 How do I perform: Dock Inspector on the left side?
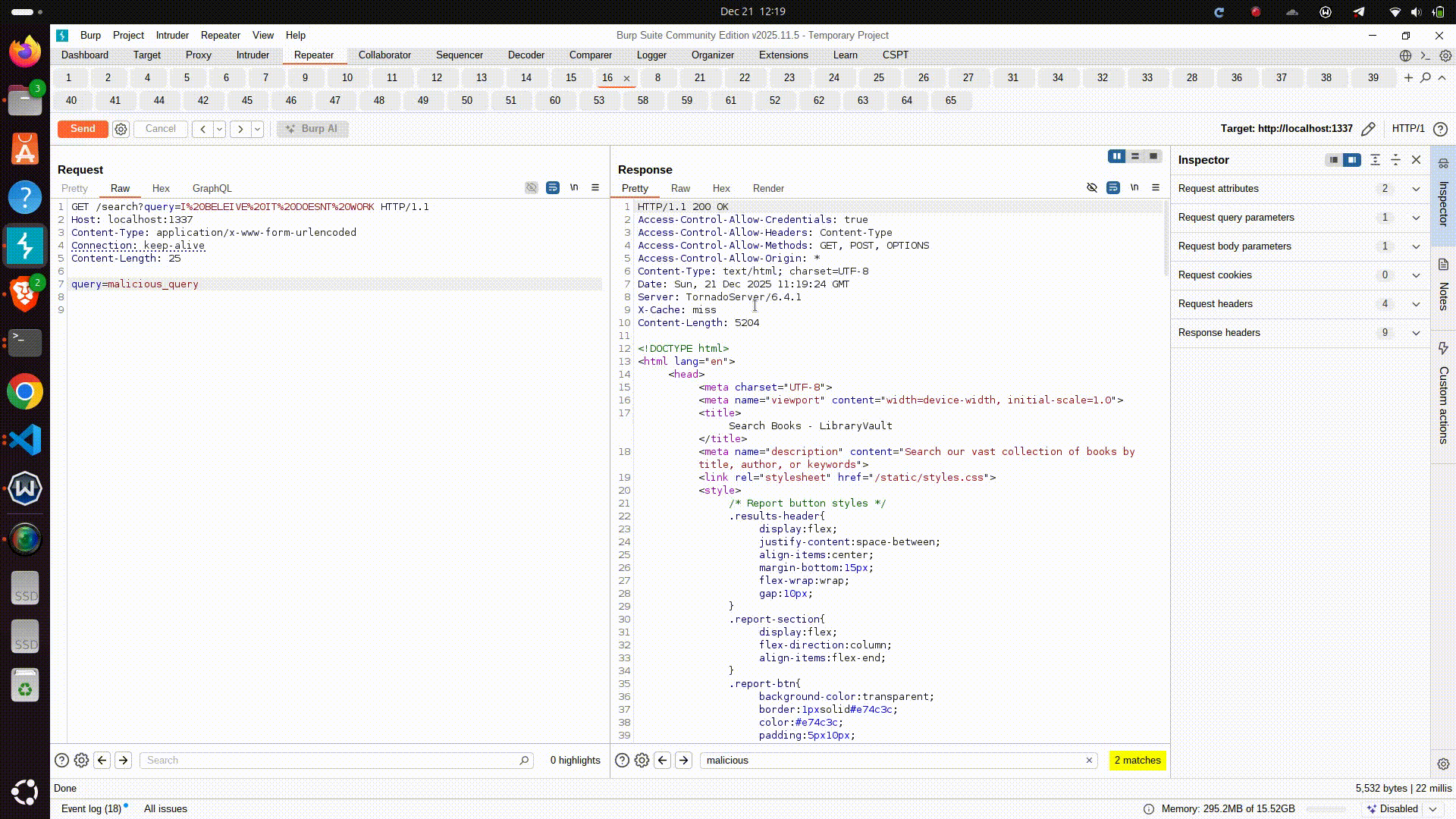(1334, 160)
